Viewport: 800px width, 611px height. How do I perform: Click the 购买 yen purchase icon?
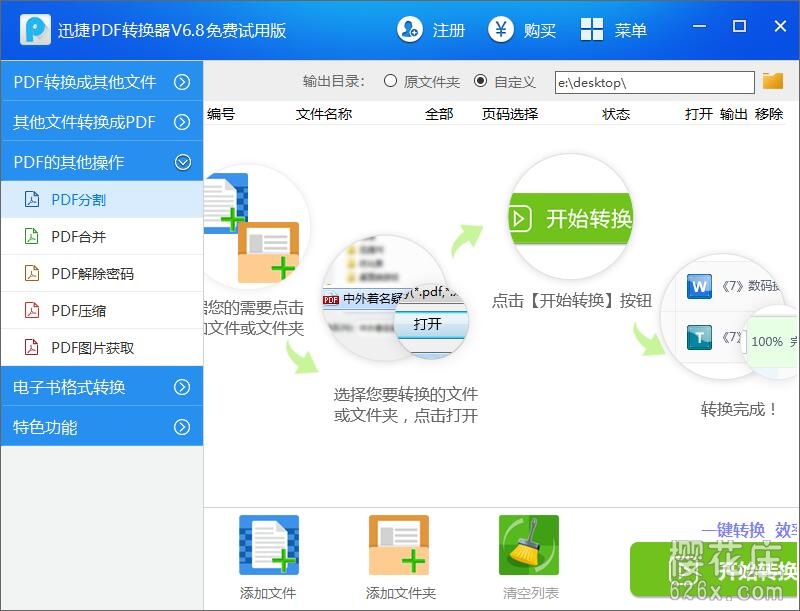point(501,30)
